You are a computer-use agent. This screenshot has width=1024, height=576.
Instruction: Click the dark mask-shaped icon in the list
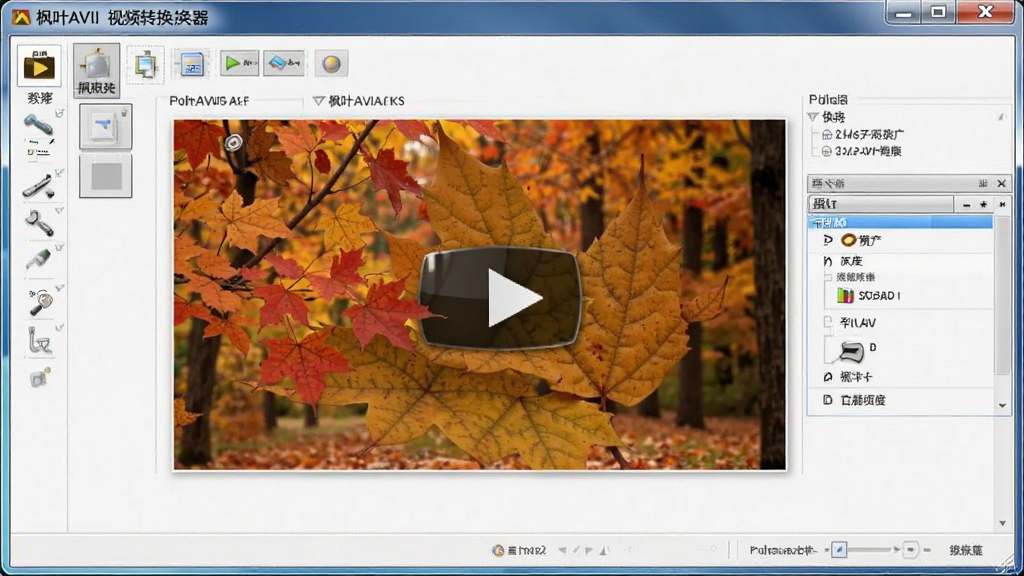tap(851, 351)
